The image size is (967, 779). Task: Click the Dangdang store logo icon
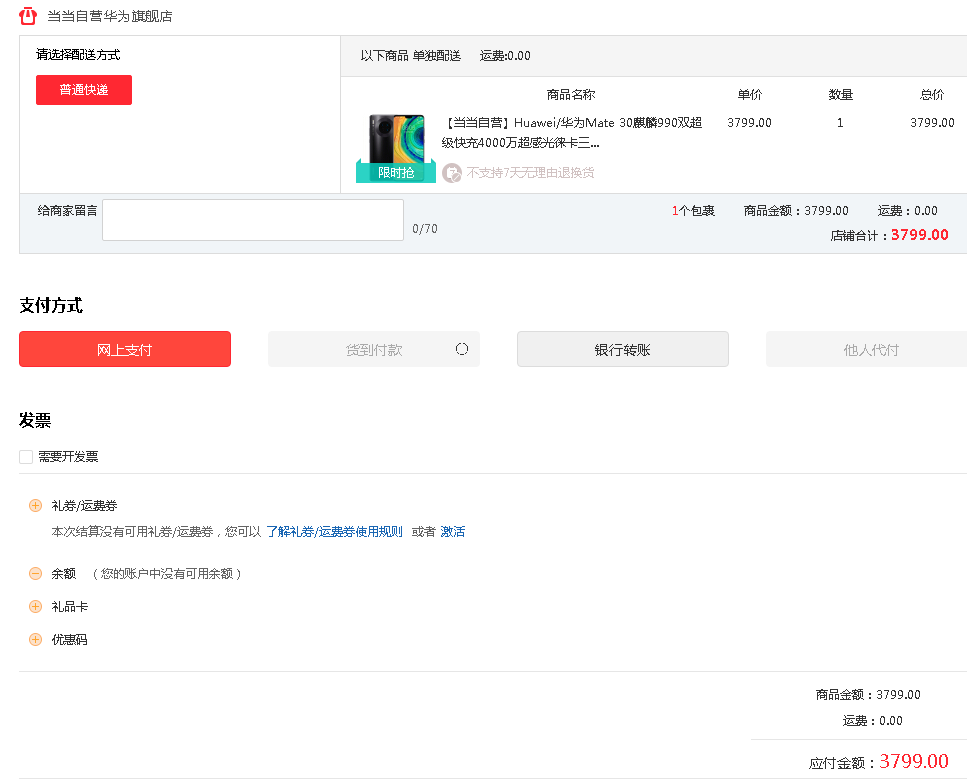point(28,16)
